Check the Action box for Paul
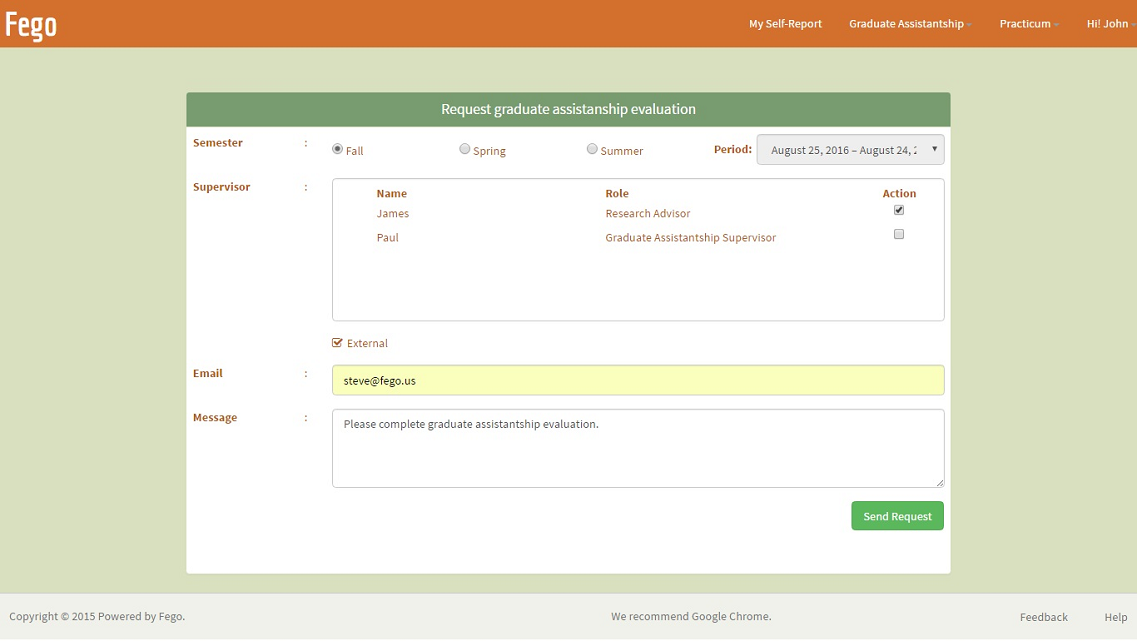Image resolution: width=1137 pixels, height=641 pixels. coord(898,234)
